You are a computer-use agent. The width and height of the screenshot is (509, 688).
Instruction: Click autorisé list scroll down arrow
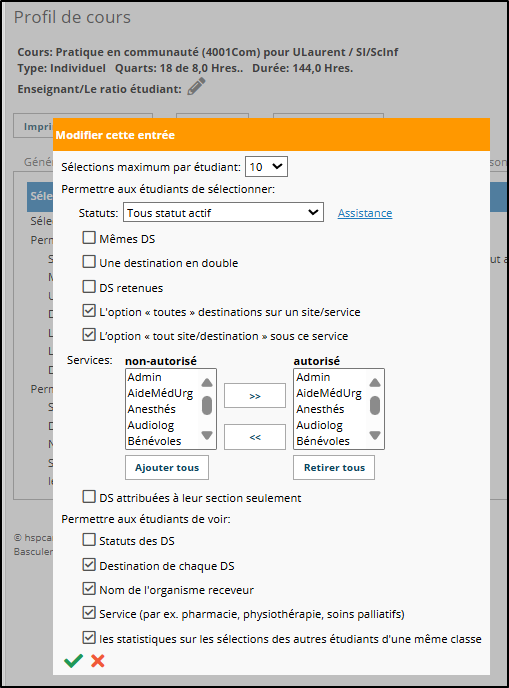coord(375,435)
